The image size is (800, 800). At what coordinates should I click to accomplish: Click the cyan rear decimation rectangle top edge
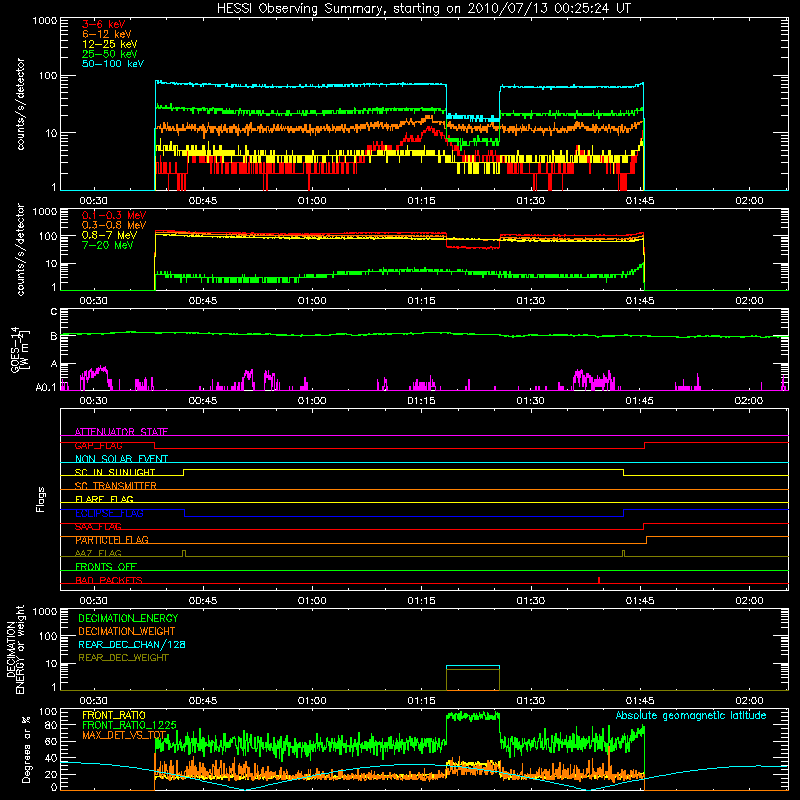pyautogui.click(x=473, y=666)
